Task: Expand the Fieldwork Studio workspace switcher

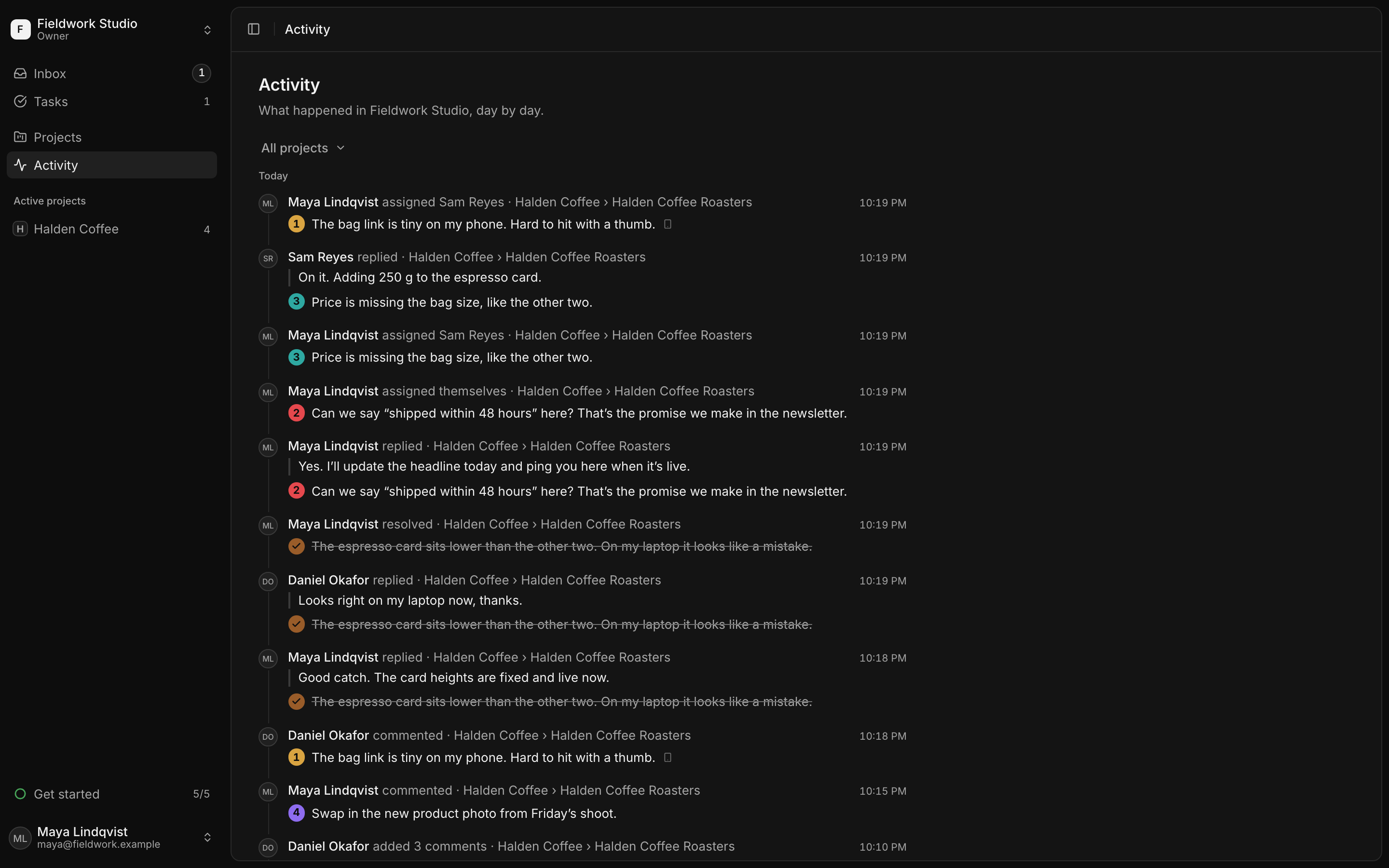Action: click(208, 30)
